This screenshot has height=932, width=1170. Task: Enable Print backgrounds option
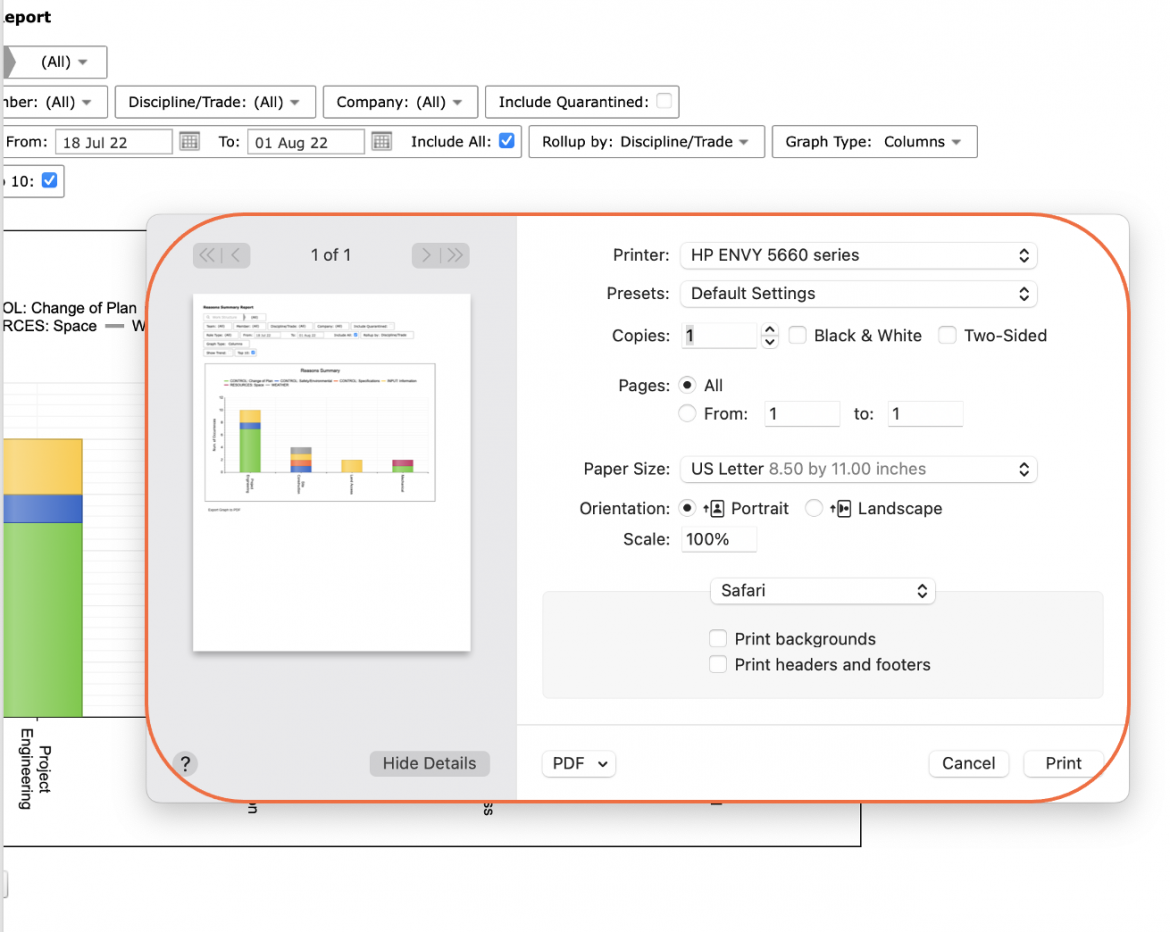click(718, 638)
